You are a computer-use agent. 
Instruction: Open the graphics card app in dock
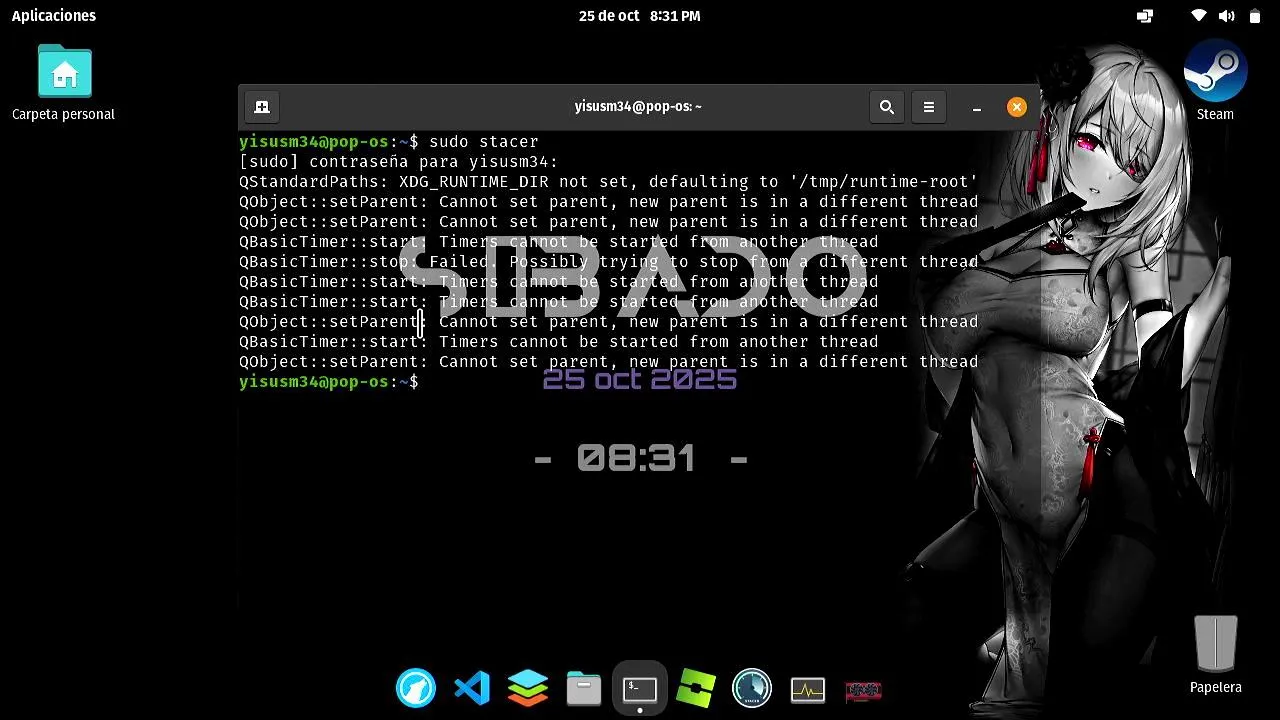[864, 690]
